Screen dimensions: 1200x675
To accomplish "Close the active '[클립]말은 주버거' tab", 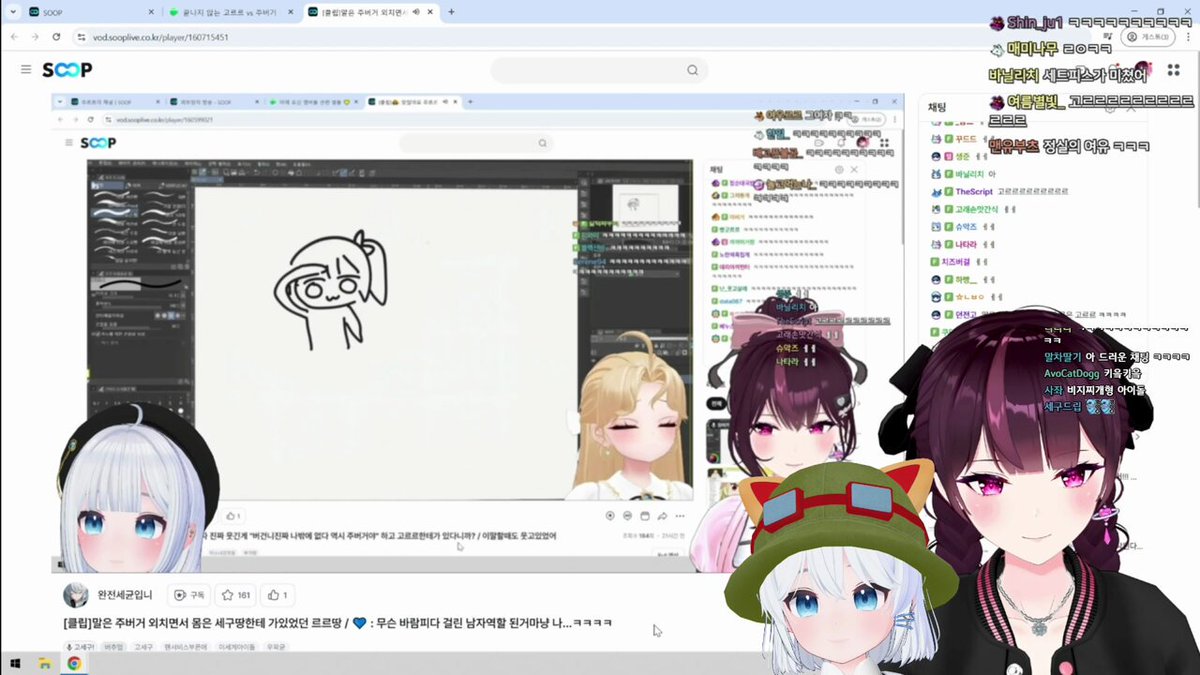I will pyautogui.click(x=431, y=12).
